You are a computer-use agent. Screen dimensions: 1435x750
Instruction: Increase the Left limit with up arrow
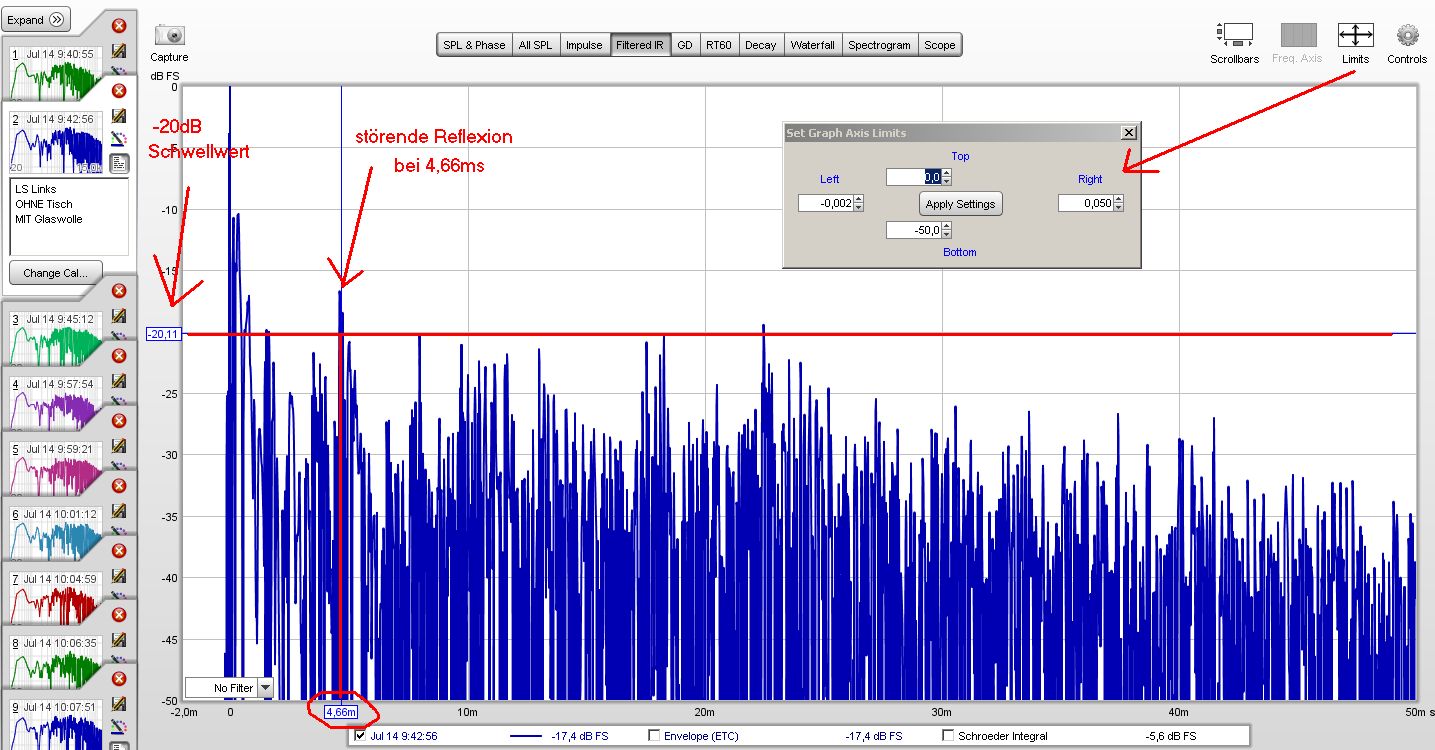point(858,200)
